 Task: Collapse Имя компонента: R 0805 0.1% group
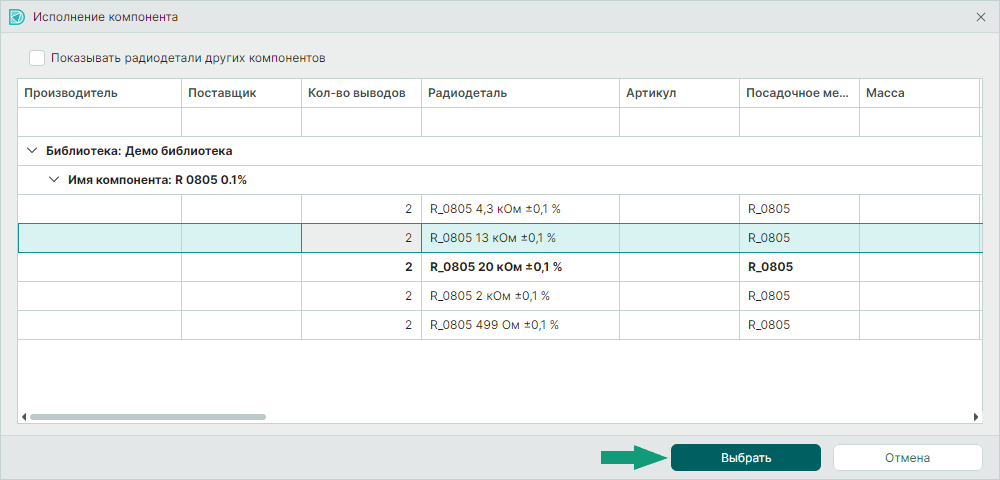[54, 180]
